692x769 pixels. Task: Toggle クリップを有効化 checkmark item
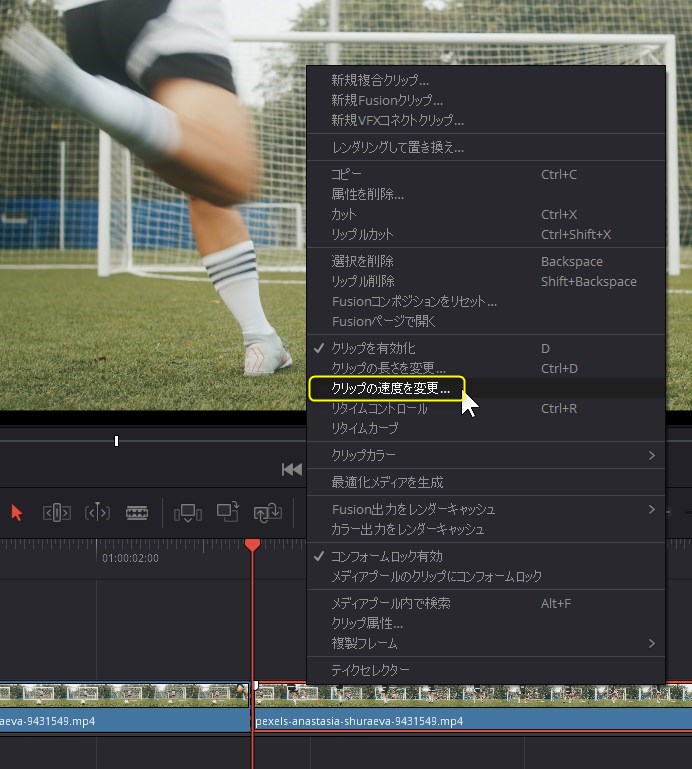tap(486, 348)
